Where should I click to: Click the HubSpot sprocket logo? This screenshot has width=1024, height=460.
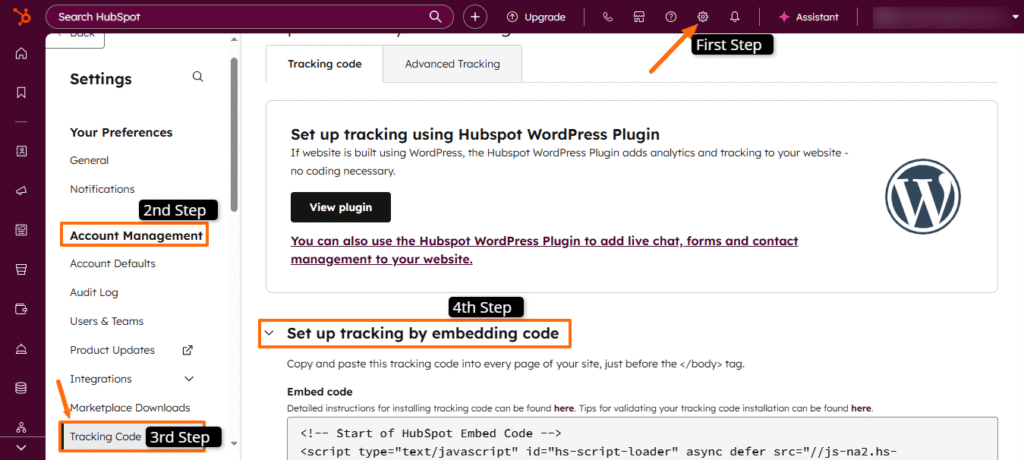point(22,17)
